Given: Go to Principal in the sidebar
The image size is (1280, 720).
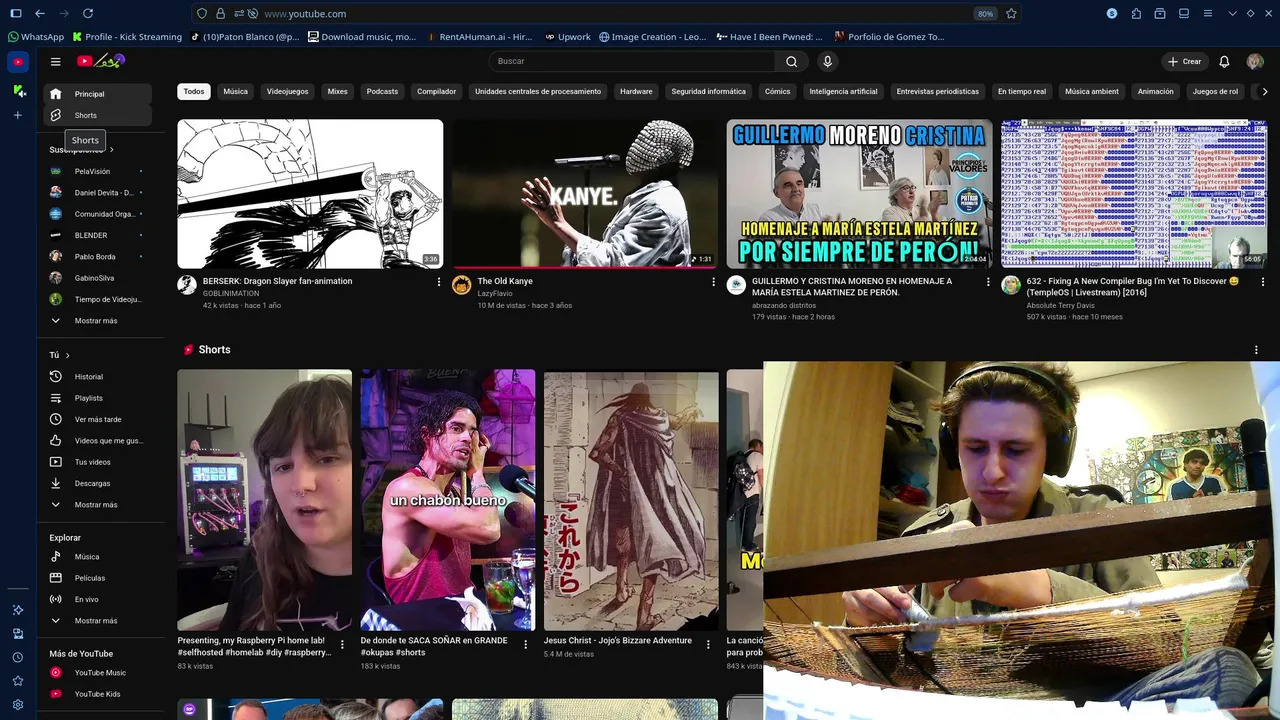Looking at the screenshot, I should tap(98, 94).
